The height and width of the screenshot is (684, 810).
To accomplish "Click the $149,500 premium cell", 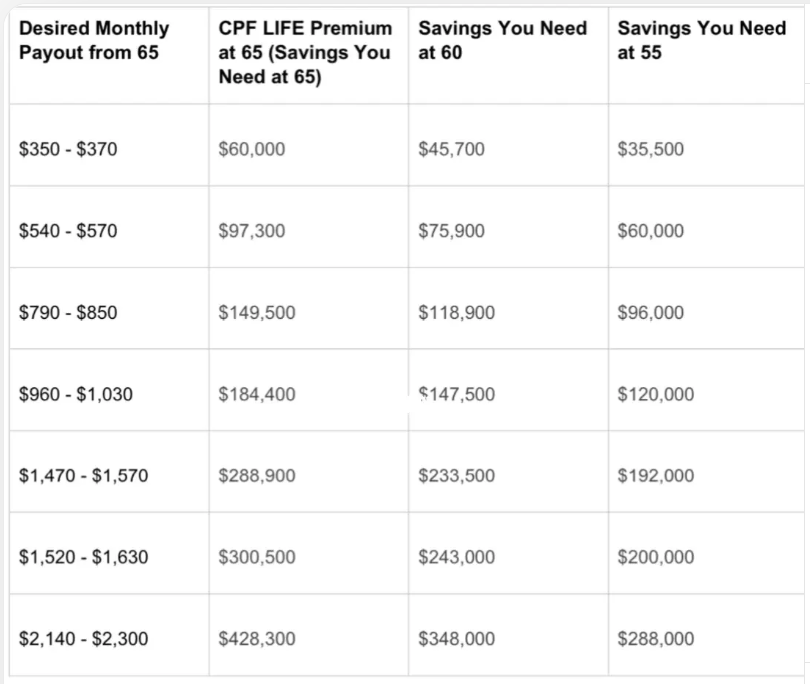I will click(256, 313).
